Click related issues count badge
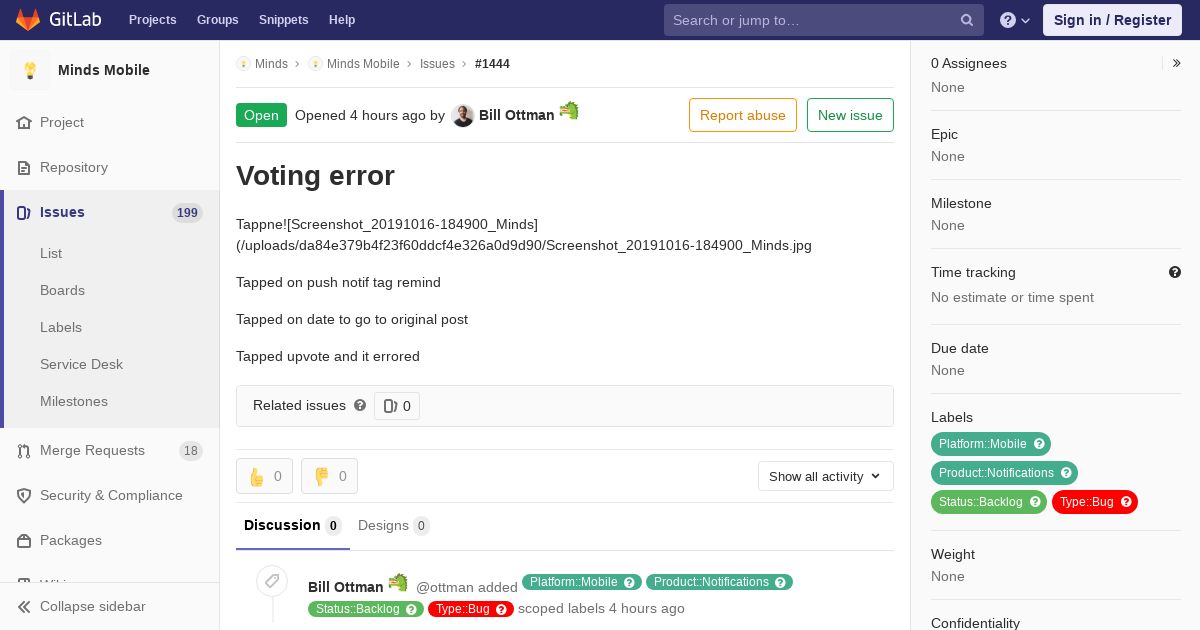The width and height of the screenshot is (1200, 630). (x=397, y=406)
